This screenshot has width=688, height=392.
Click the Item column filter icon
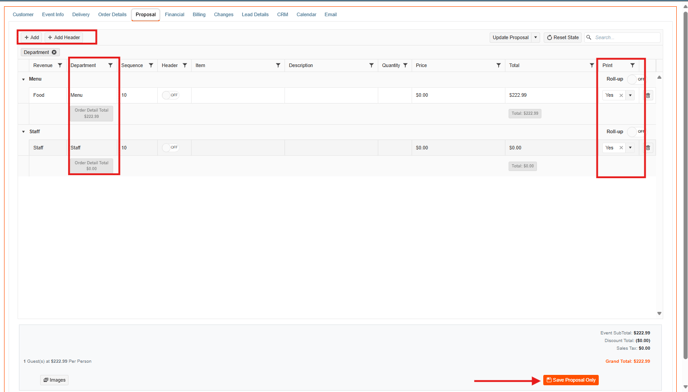278,65
